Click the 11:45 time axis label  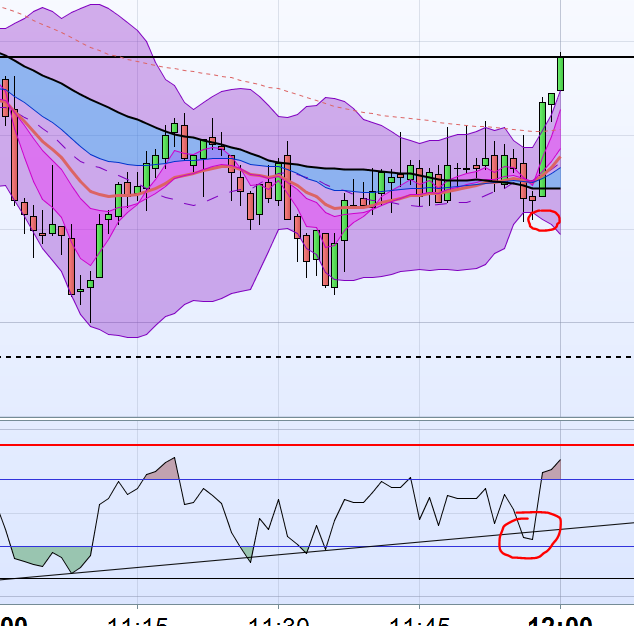[419, 622]
